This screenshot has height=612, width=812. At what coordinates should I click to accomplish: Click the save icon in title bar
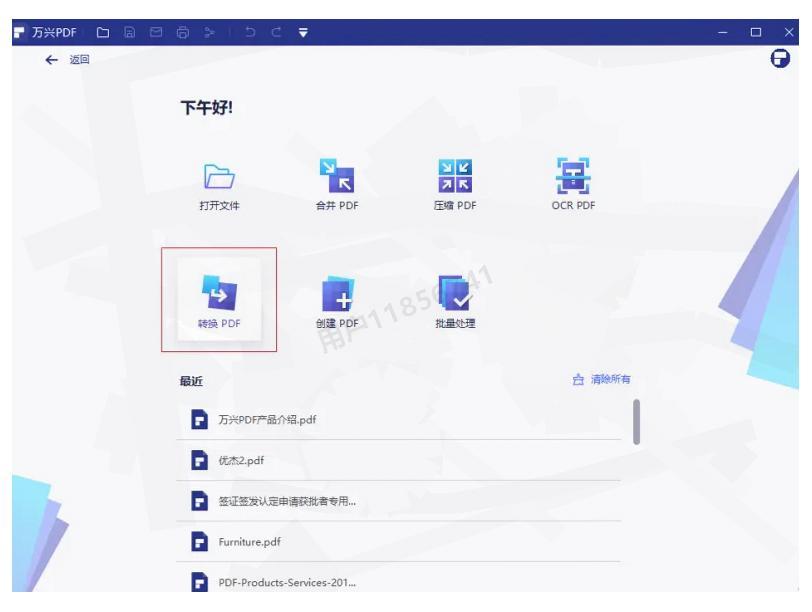pyautogui.click(x=129, y=33)
